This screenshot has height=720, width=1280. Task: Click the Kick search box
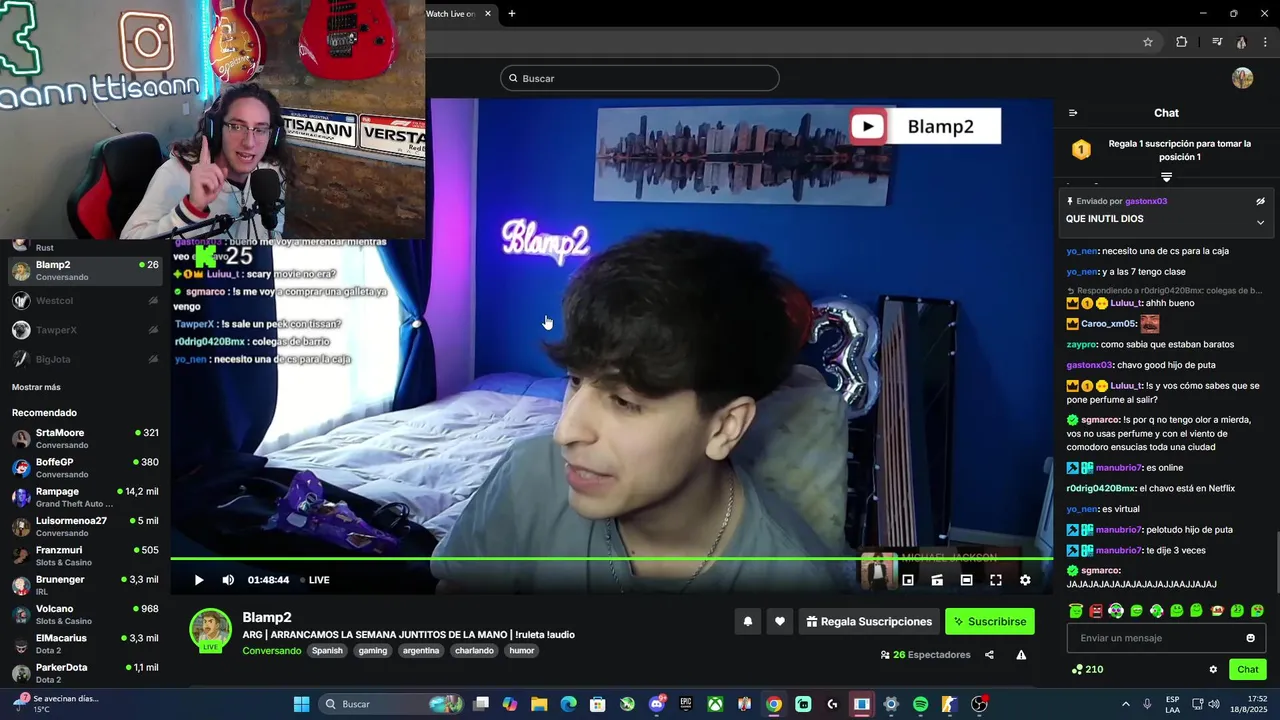(x=640, y=78)
